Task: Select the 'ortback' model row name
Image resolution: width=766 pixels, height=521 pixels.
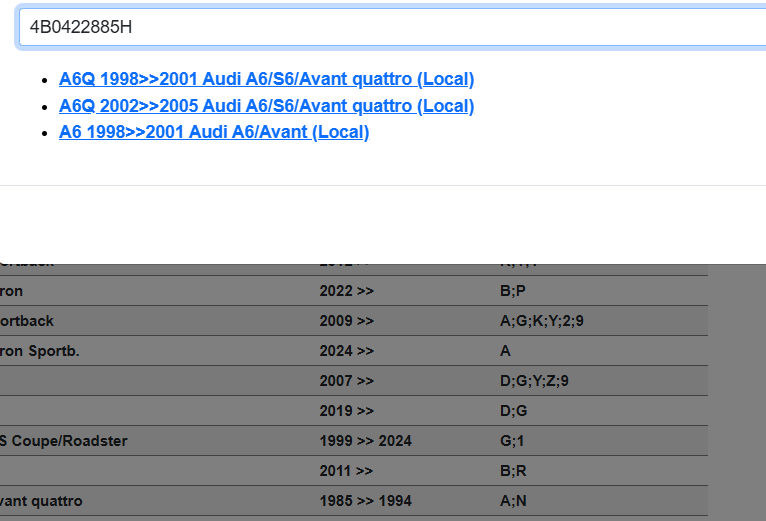Action: coord(27,321)
